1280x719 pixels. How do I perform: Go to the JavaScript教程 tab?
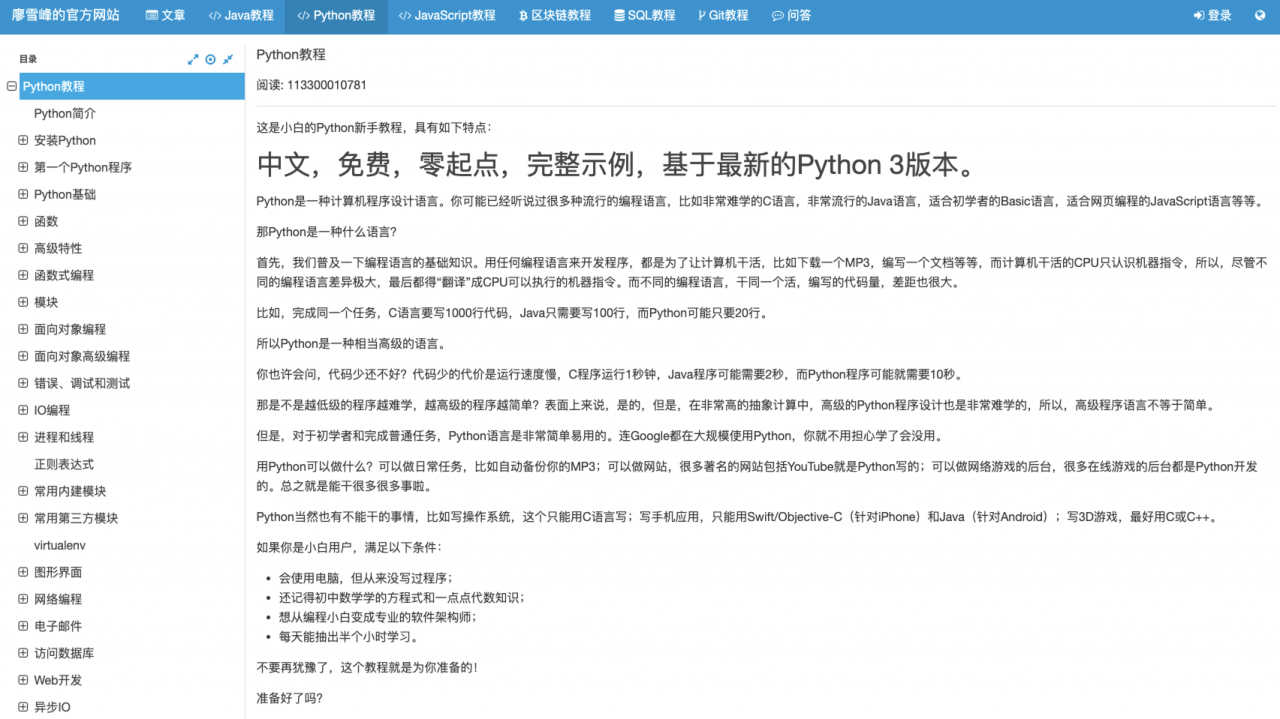point(447,16)
